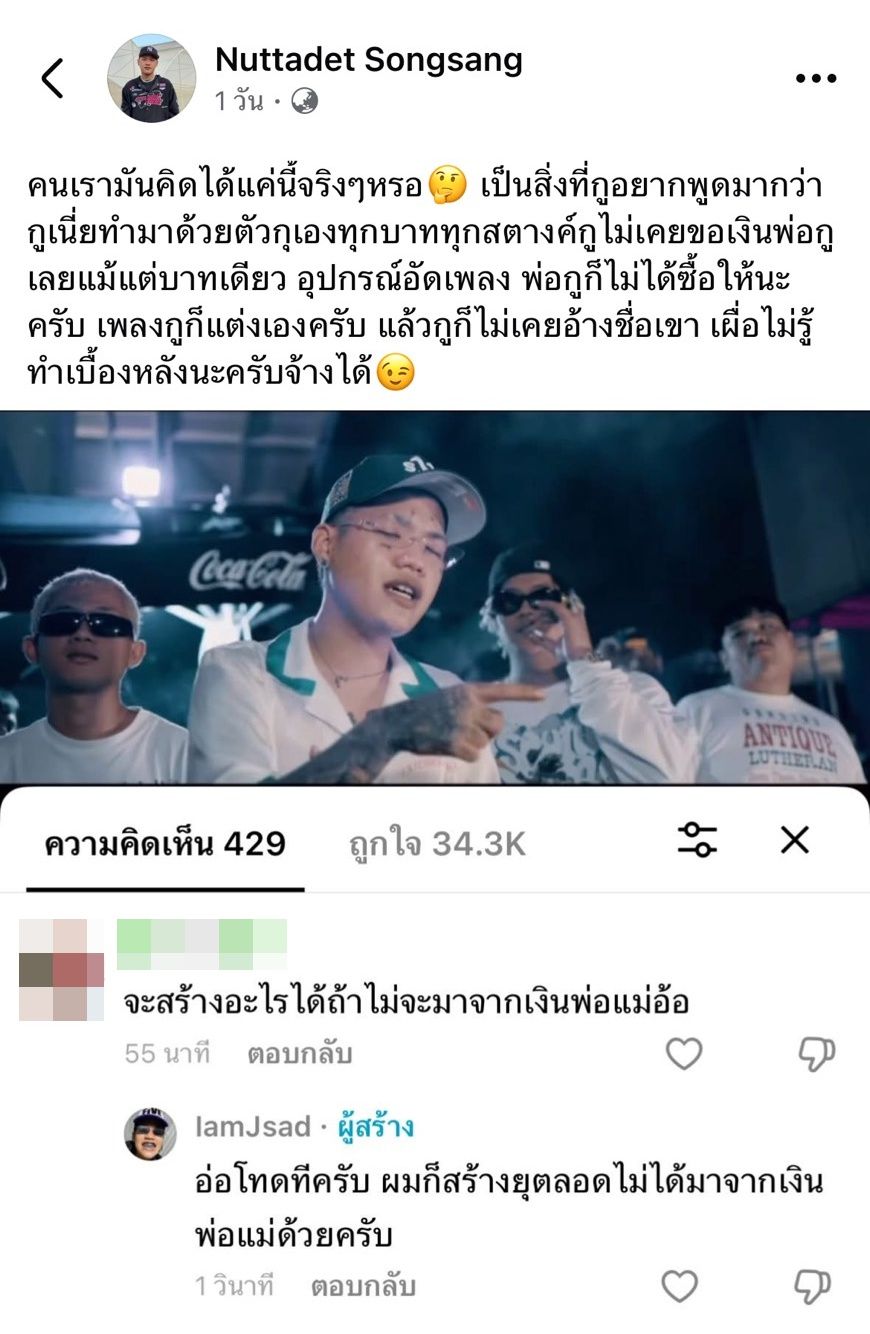Screen dimensions: 870x1334
Task: Tap the globe public privacy icon
Action: (x=305, y=101)
